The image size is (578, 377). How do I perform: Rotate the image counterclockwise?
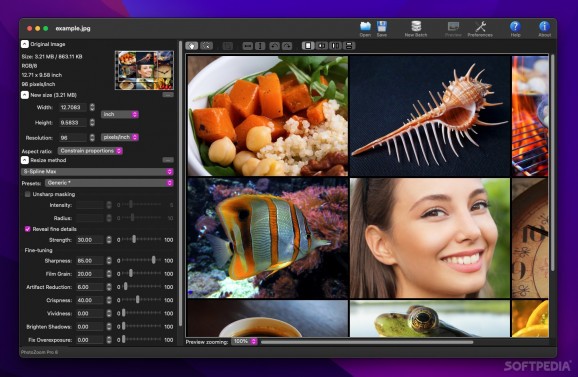[274, 46]
